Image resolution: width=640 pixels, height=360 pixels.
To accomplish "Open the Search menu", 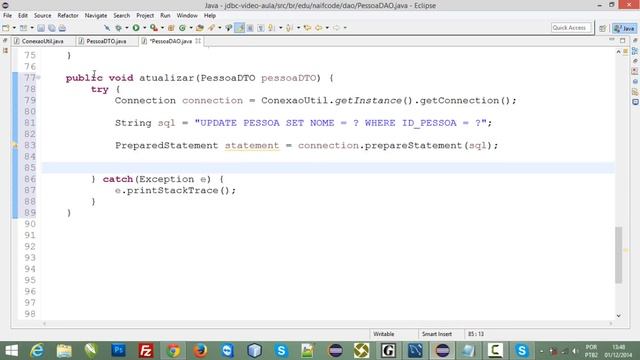I will [122, 16].
